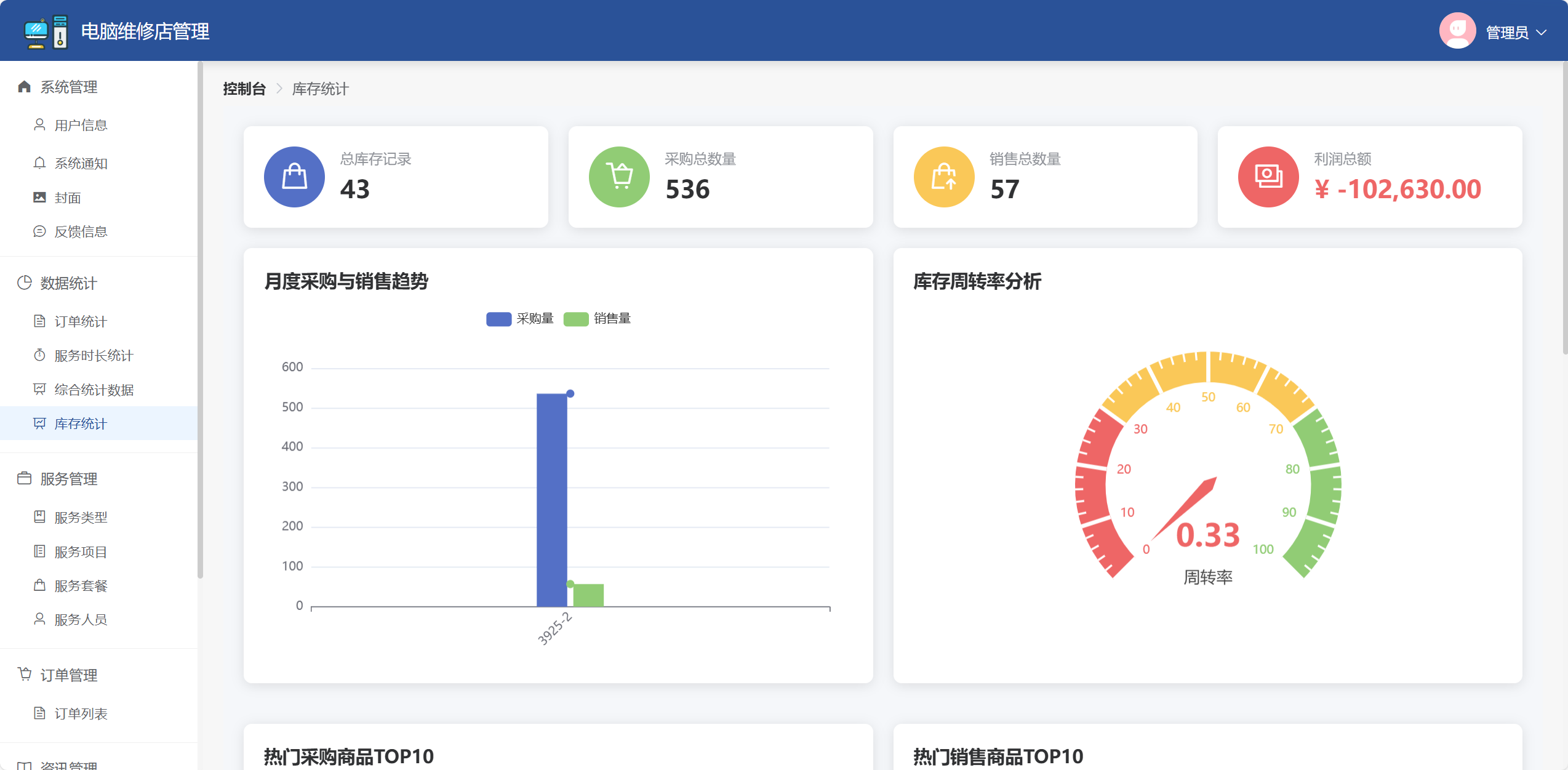Click the 服务套餐 bag icon
Screen dimensions: 1568x770
point(39,585)
